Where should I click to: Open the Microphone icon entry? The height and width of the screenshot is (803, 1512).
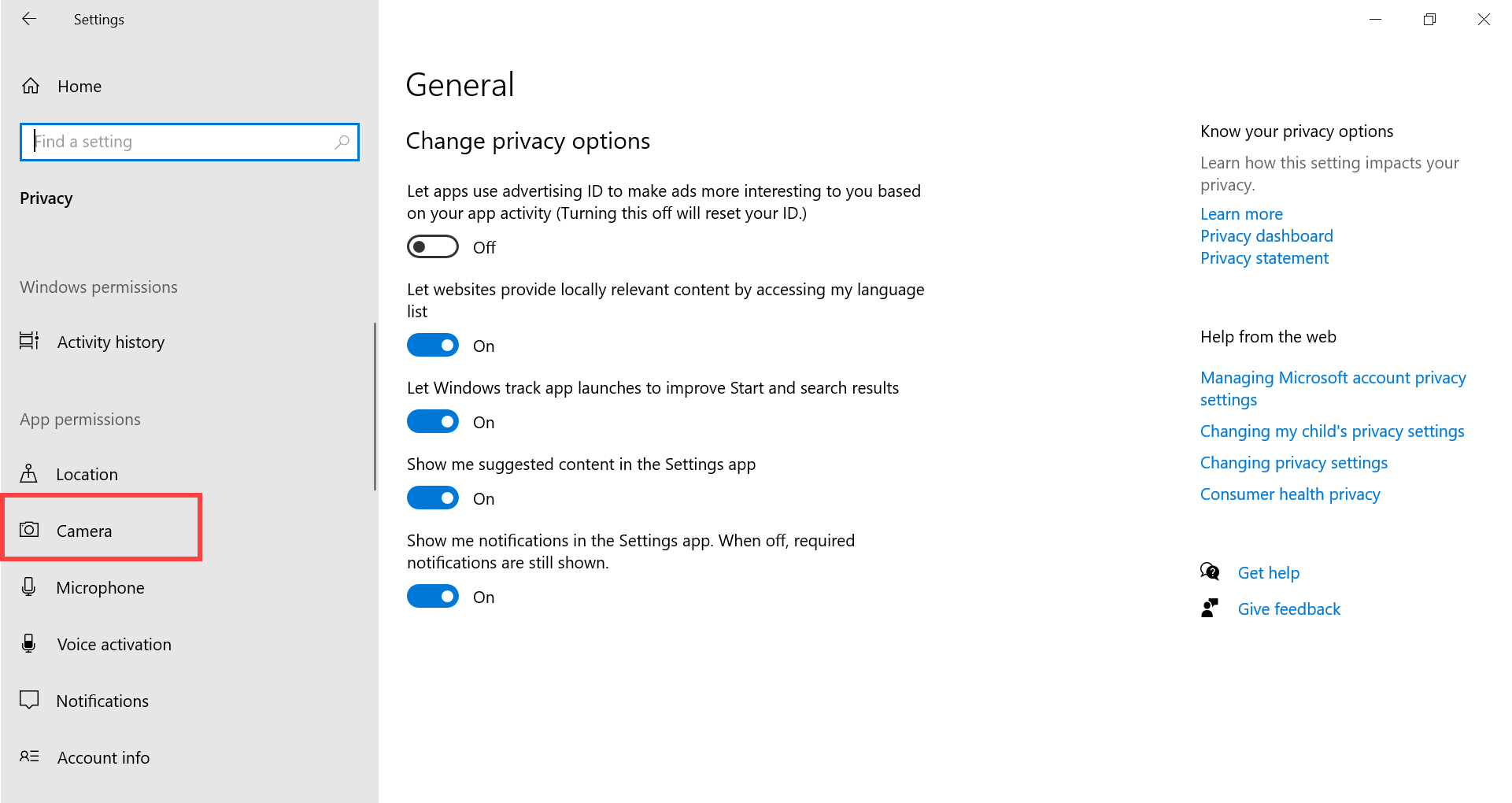click(x=29, y=587)
